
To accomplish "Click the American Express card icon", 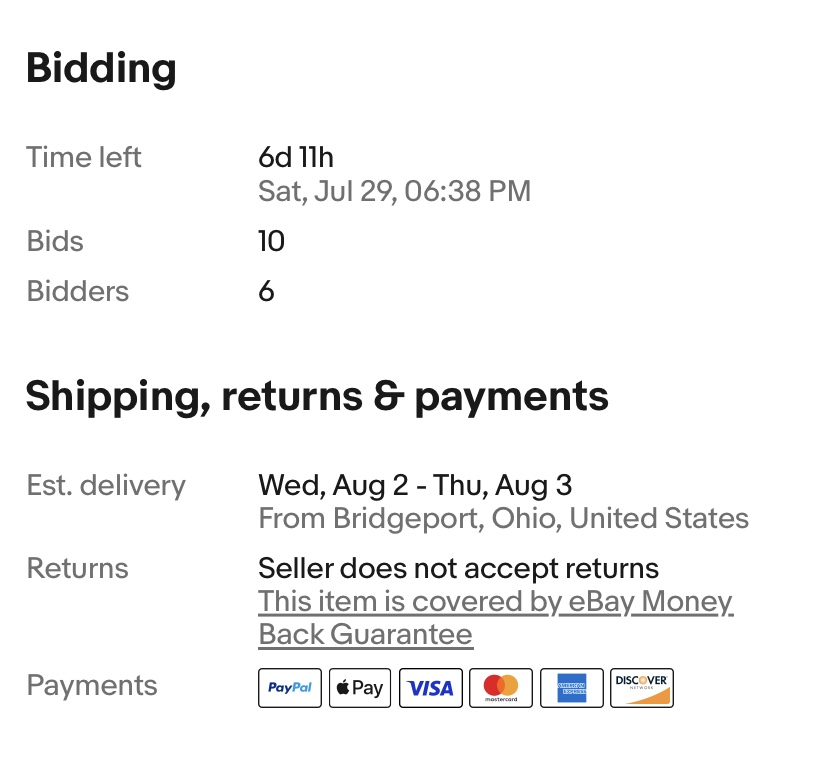I will pos(572,688).
